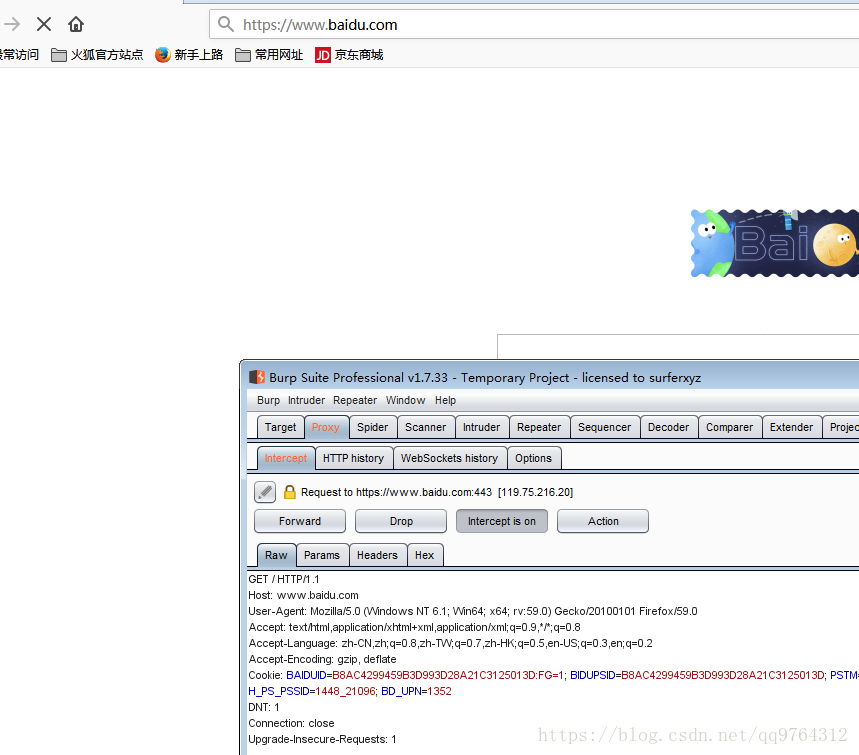The width and height of the screenshot is (859, 755).
Task: Open the Burp menu
Action: tap(268, 401)
